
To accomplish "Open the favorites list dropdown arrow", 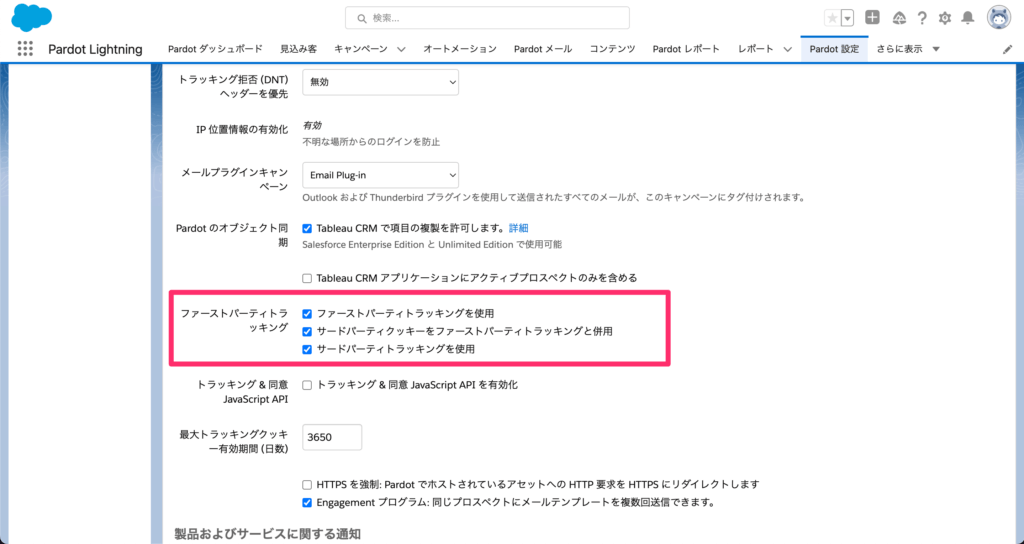I will (847, 18).
